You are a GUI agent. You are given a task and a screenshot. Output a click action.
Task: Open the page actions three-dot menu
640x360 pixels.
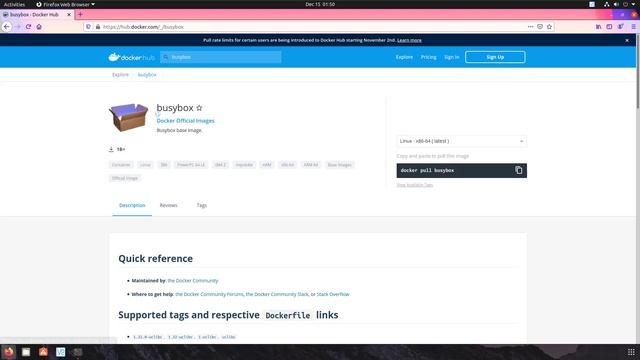(x=530, y=27)
